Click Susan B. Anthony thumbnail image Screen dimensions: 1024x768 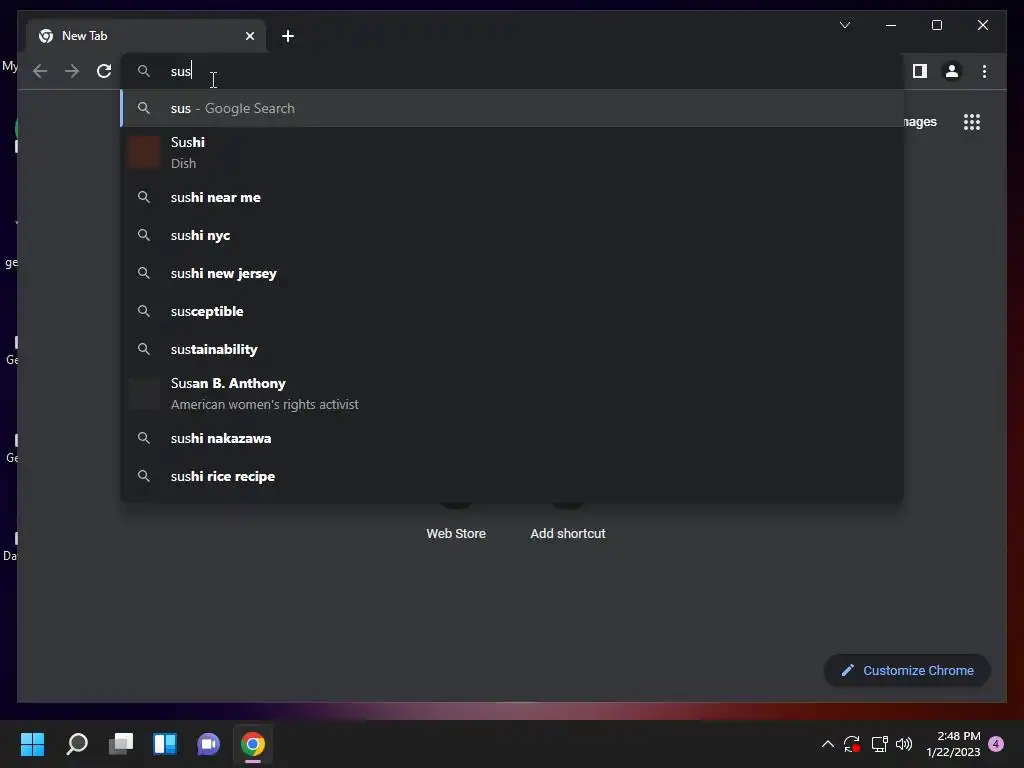[144, 393]
